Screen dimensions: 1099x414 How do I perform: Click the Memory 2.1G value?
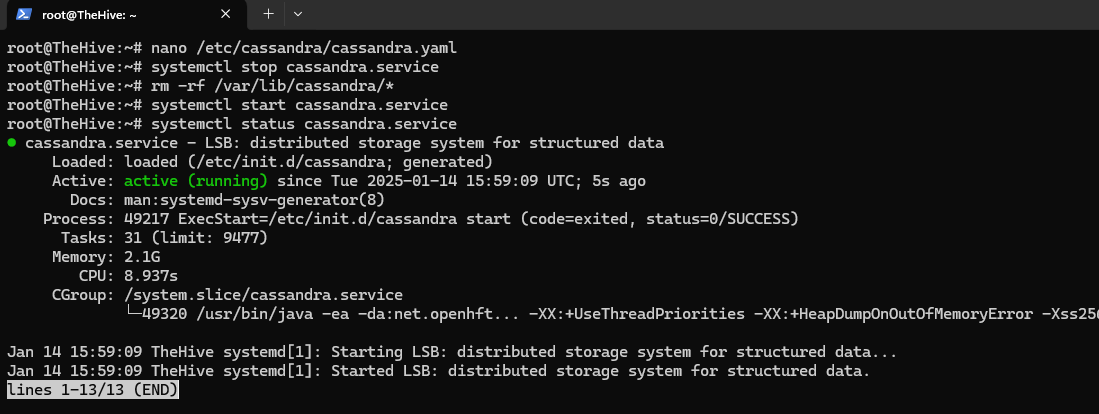coord(142,257)
